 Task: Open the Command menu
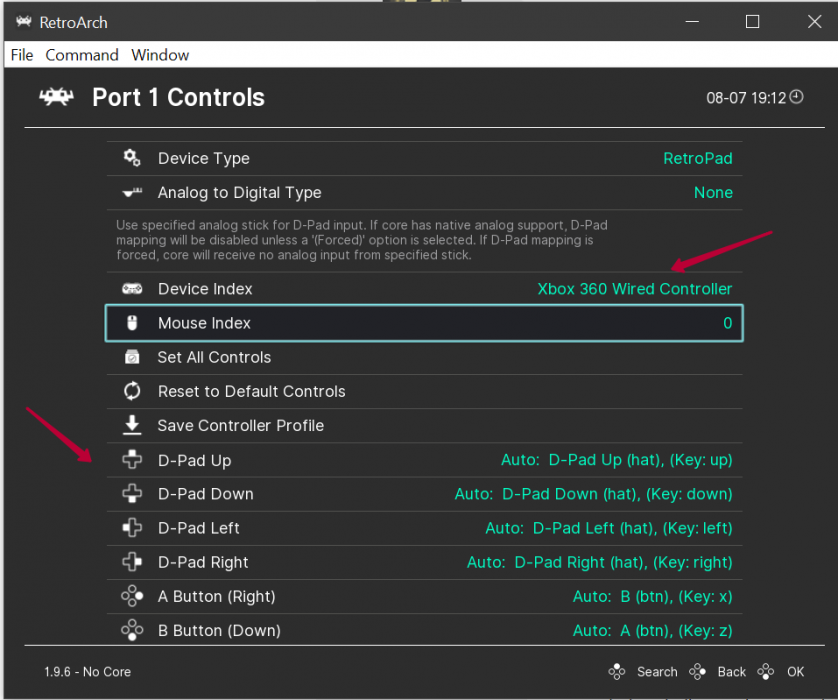82,55
